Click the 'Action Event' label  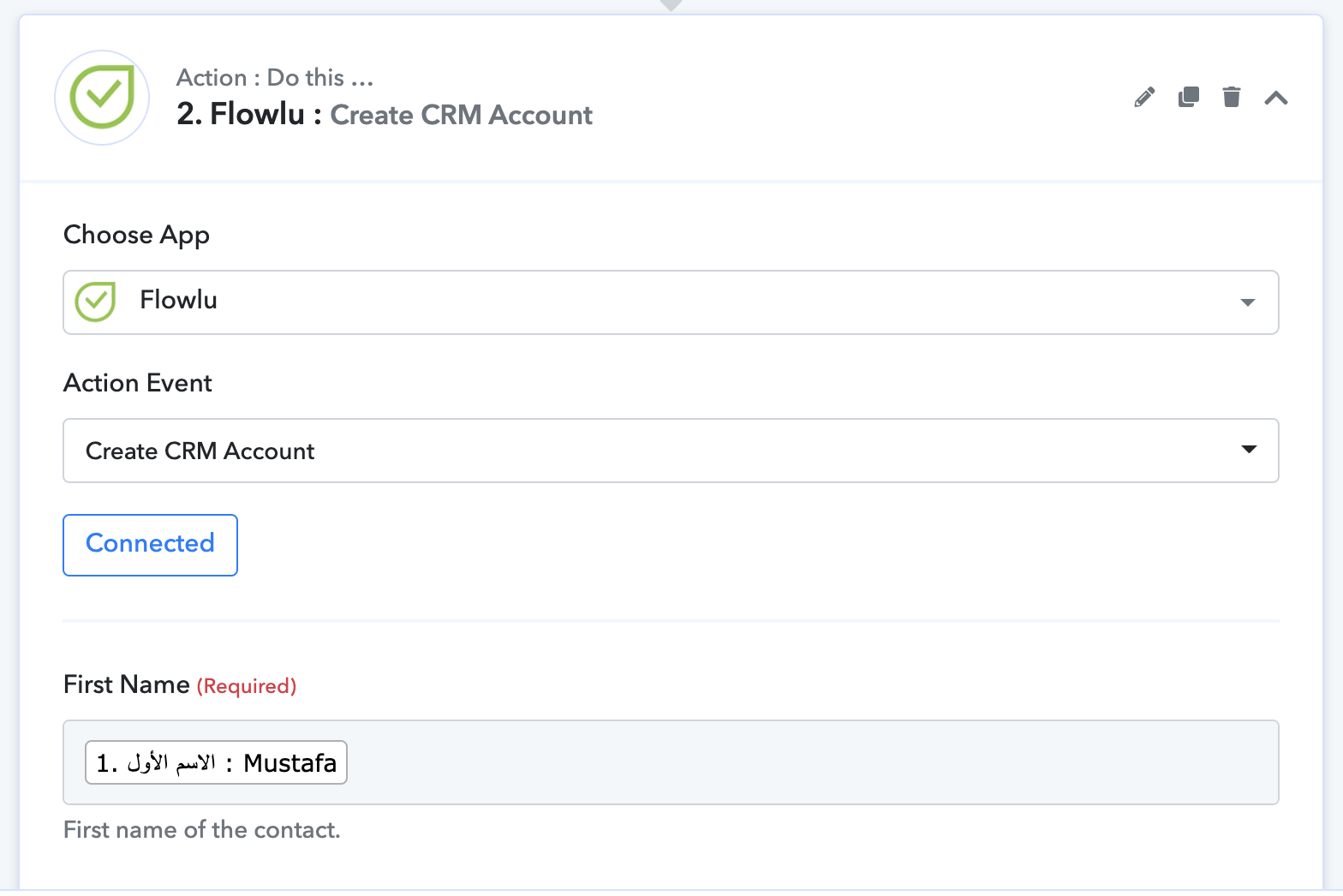click(x=138, y=383)
